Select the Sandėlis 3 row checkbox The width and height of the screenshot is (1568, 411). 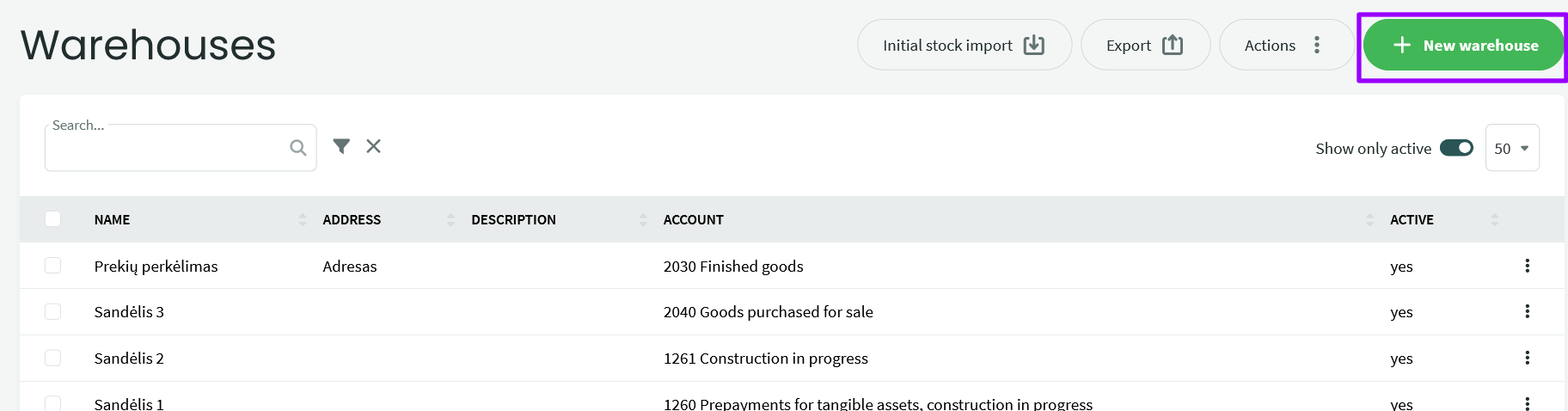point(53,311)
